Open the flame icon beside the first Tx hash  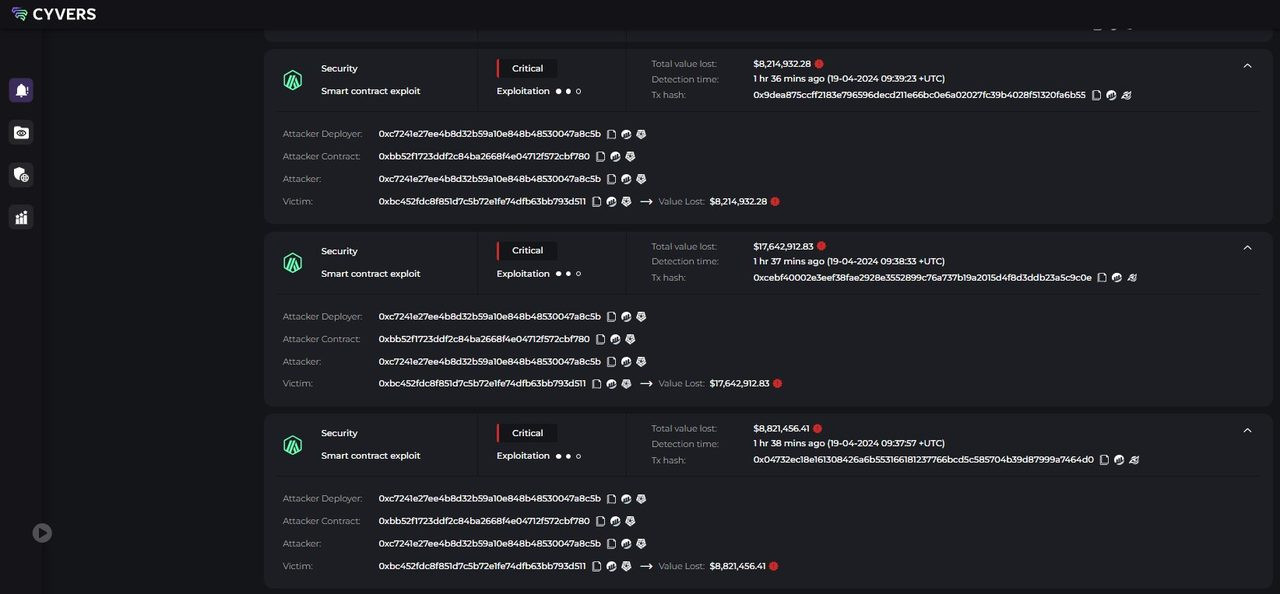(x=1127, y=95)
